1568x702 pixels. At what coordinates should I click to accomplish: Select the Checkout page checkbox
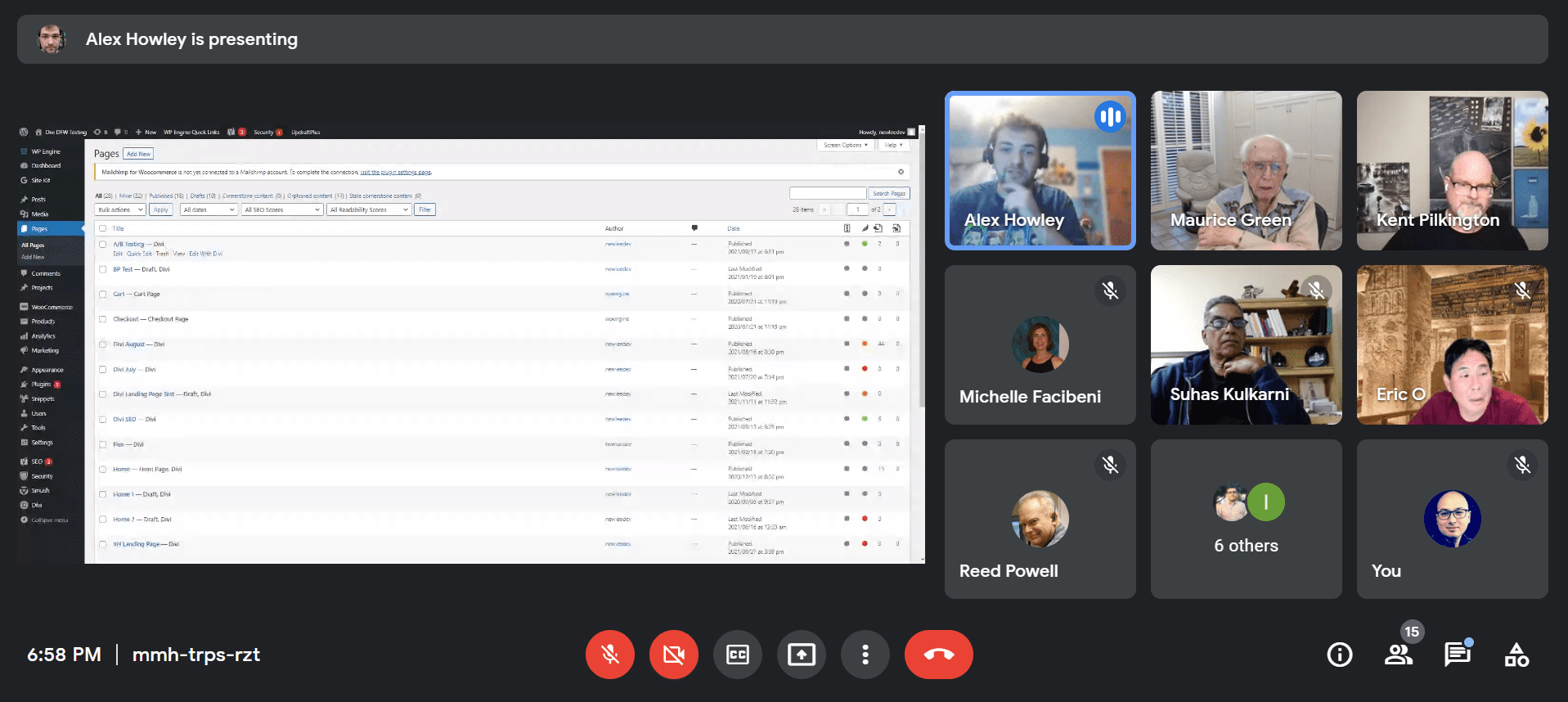tap(103, 319)
